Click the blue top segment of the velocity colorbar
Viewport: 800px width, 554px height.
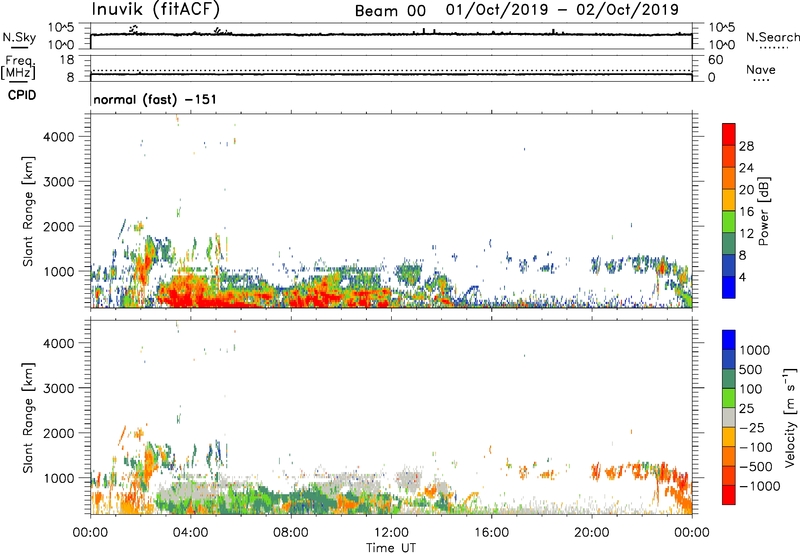(729, 340)
